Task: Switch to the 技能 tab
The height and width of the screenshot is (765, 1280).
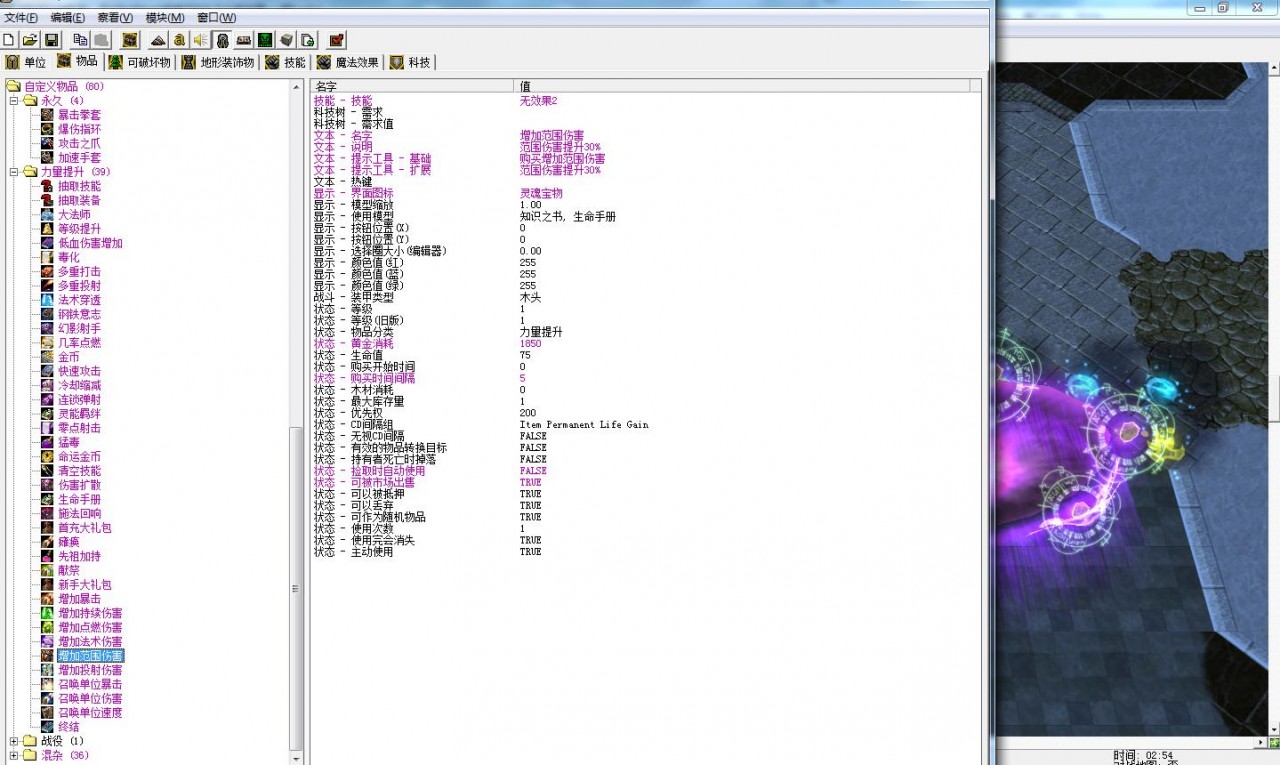Action: coord(286,62)
